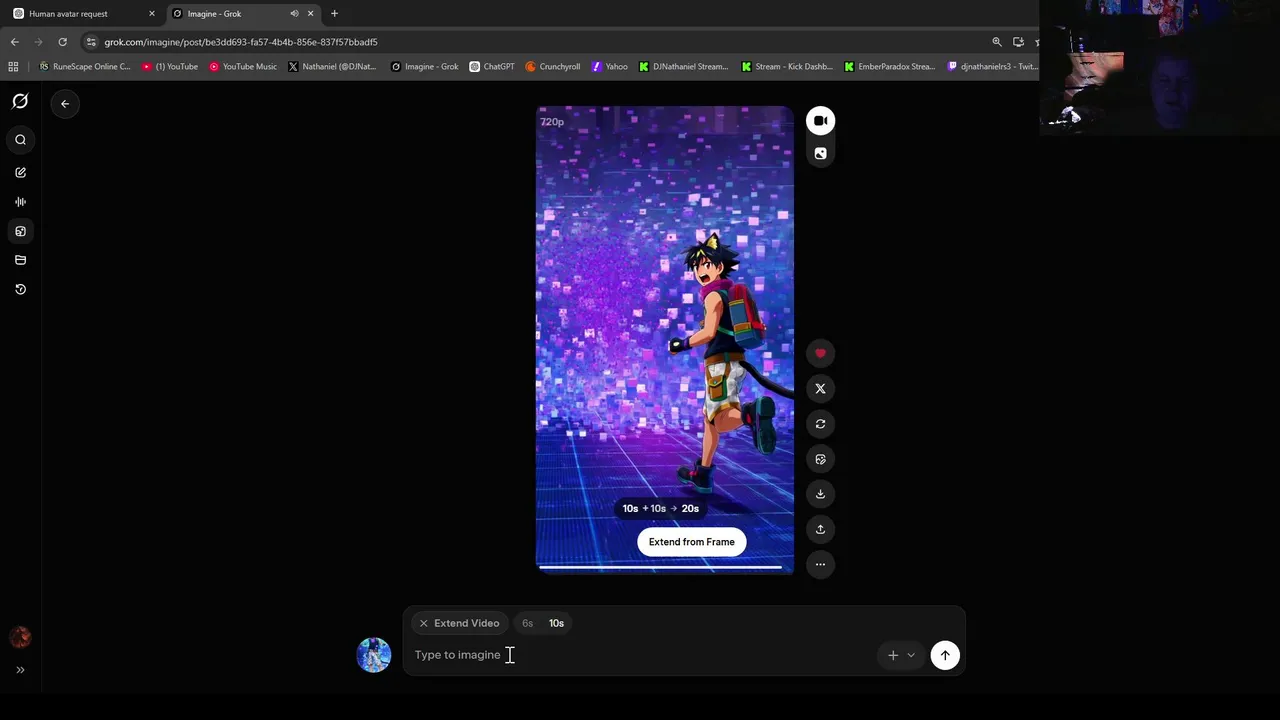The image size is (1280, 720).
Task: Open the dropdown chevron beside the plus
Action: tap(911, 655)
